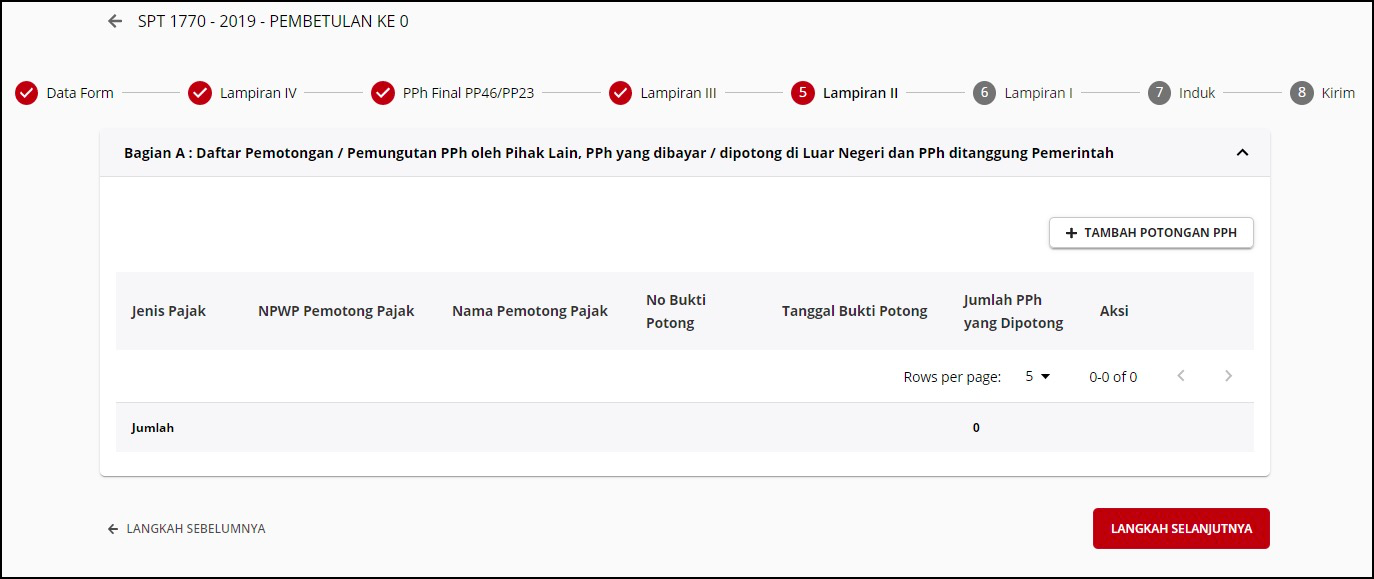
Task: Click the step 5 circle icon
Action: [802, 93]
